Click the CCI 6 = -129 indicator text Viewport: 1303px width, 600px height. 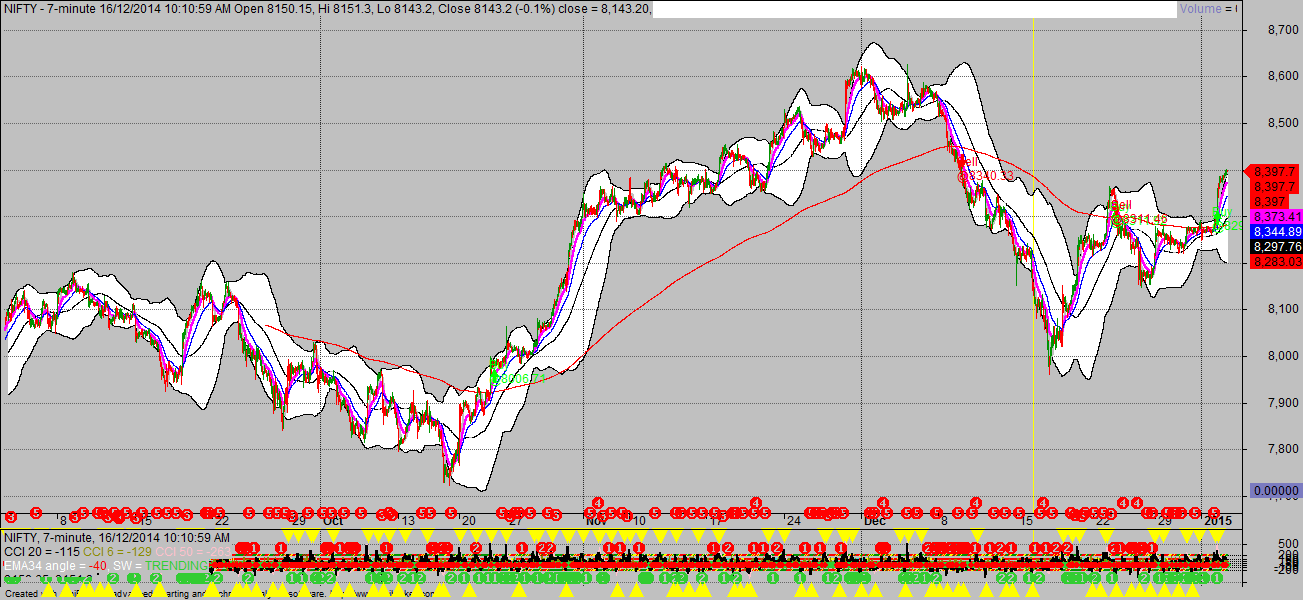[117, 551]
